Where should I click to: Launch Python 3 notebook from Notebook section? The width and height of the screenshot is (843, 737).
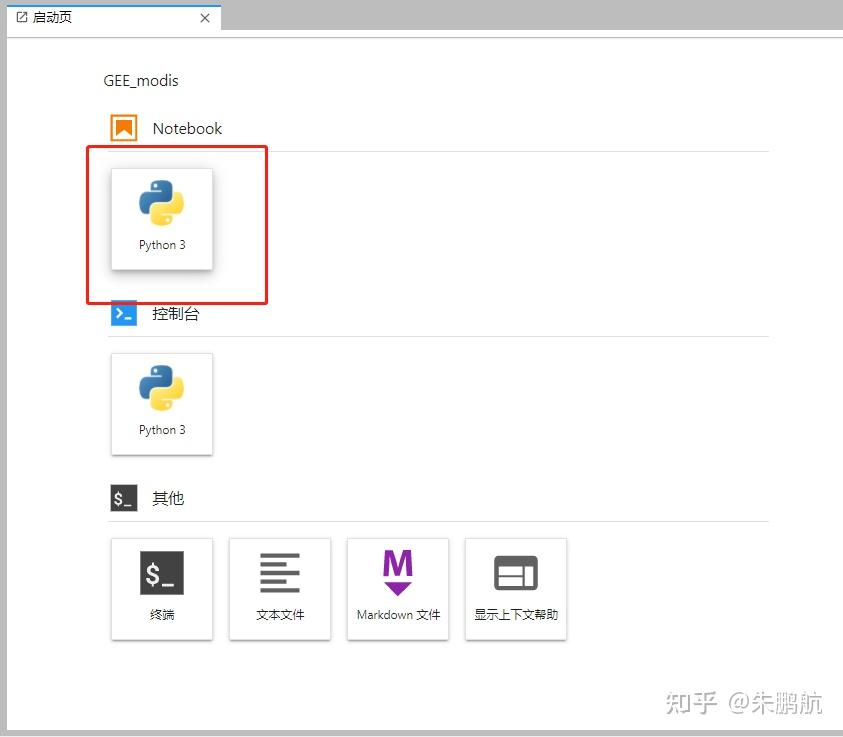tap(162, 219)
